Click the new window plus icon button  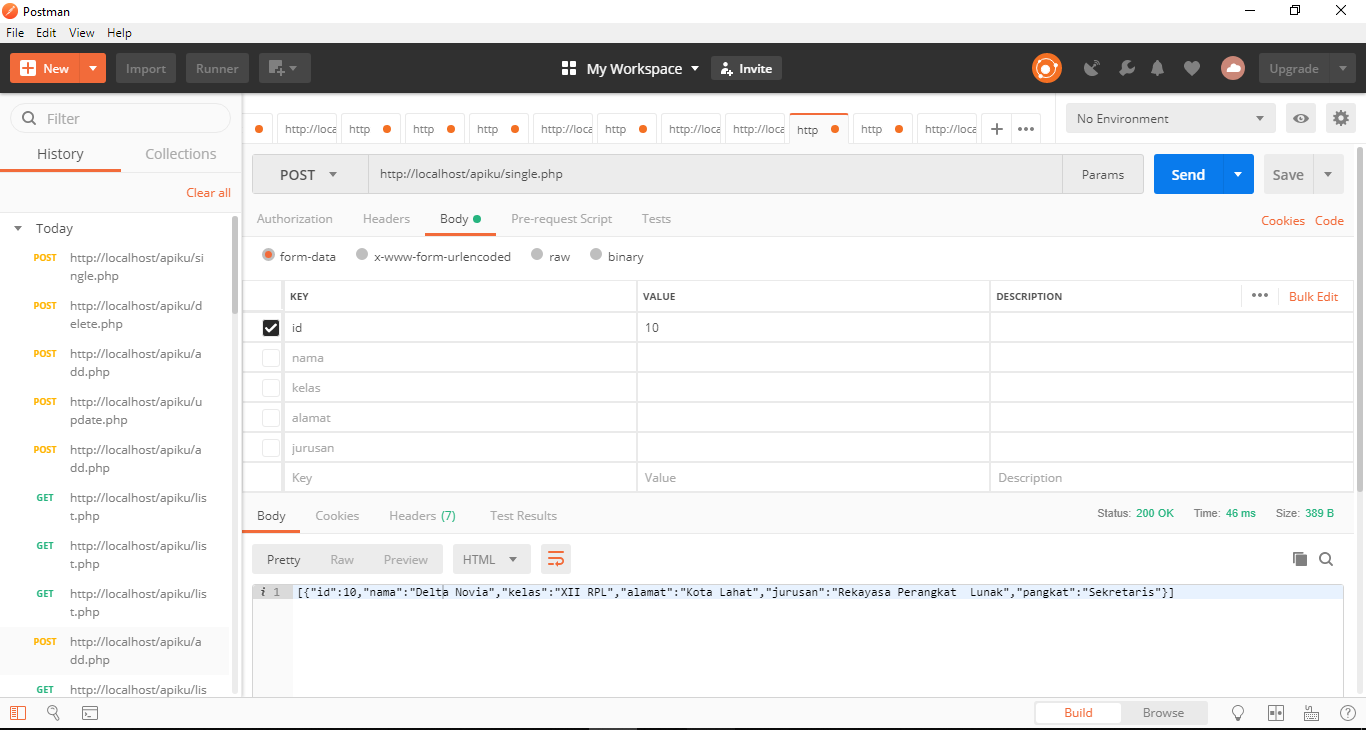tap(284, 68)
